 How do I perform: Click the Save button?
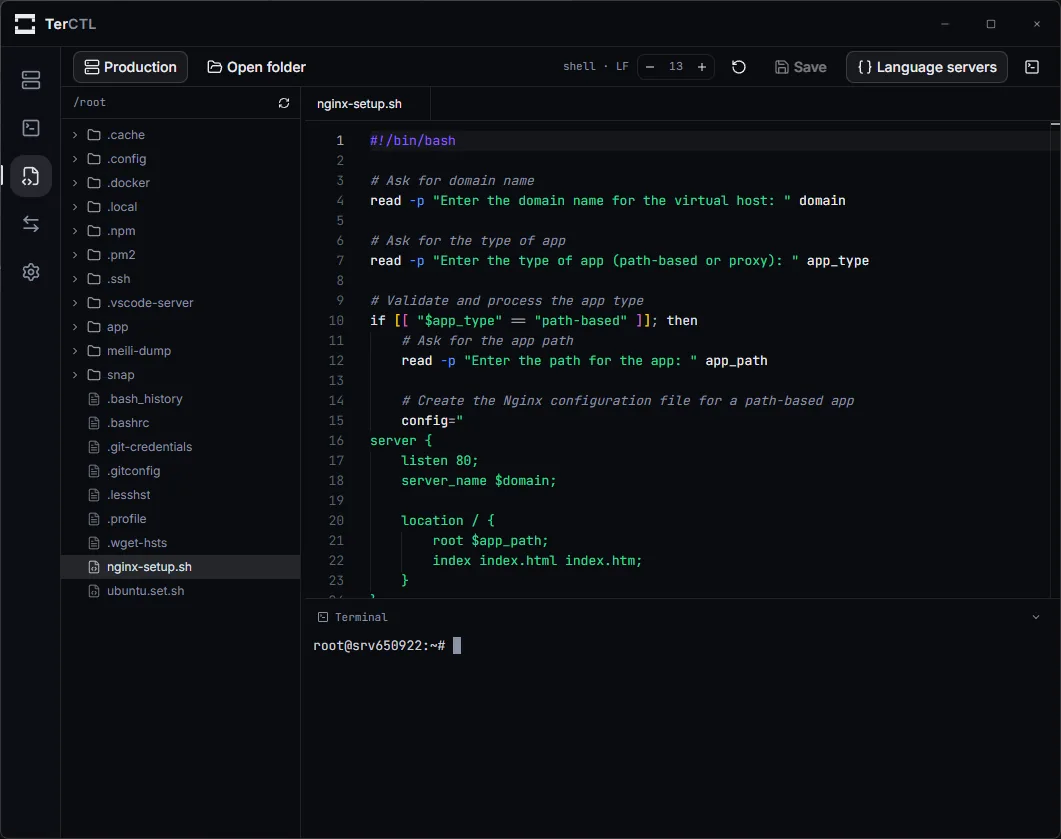pyautogui.click(x=800, y=67)
